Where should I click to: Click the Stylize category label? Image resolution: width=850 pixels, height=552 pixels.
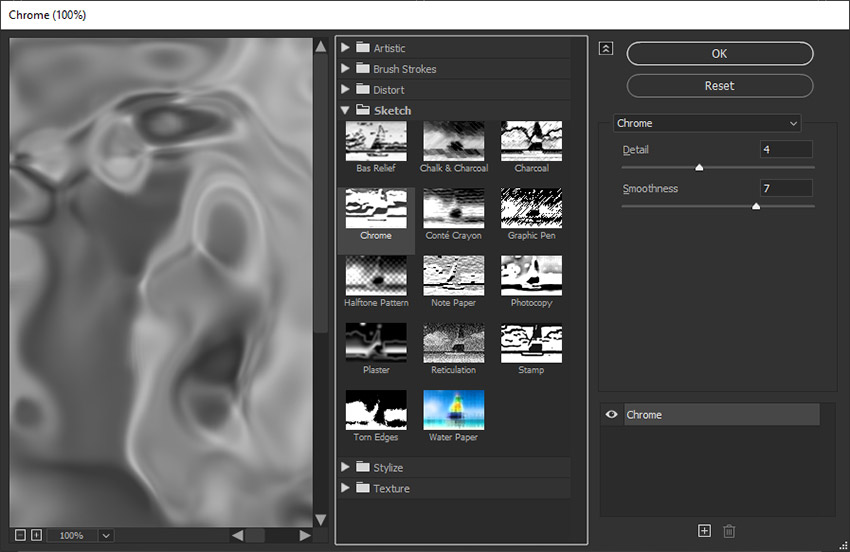[x=388, y=467]
